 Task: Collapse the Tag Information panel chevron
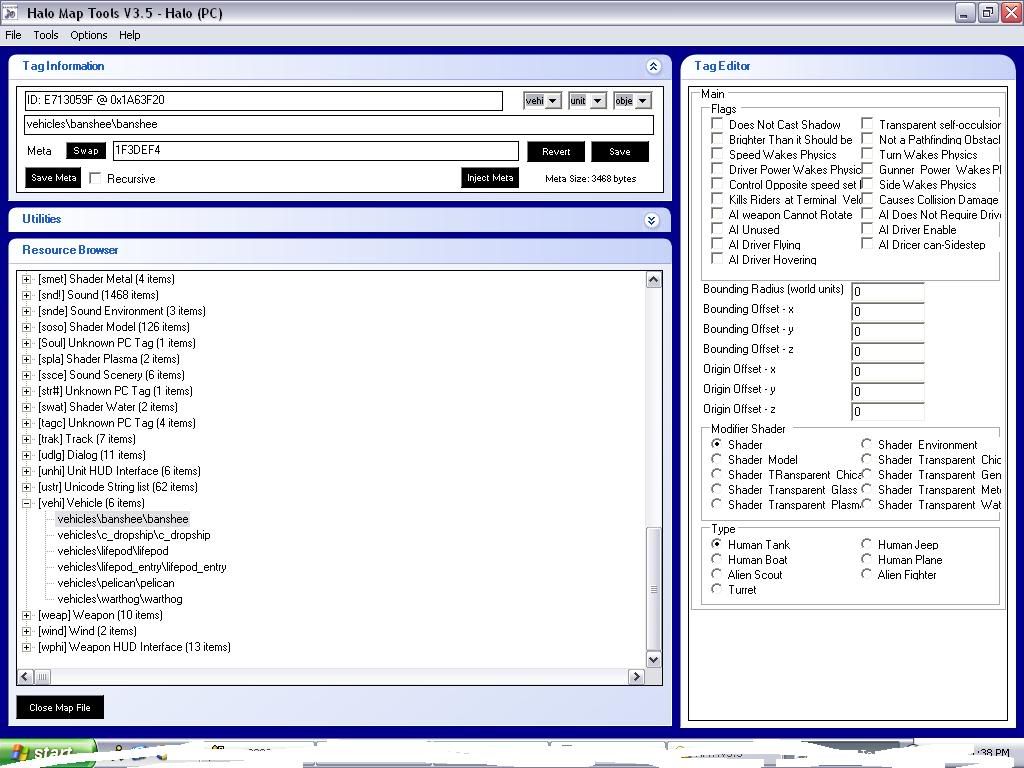coord(653,66)
